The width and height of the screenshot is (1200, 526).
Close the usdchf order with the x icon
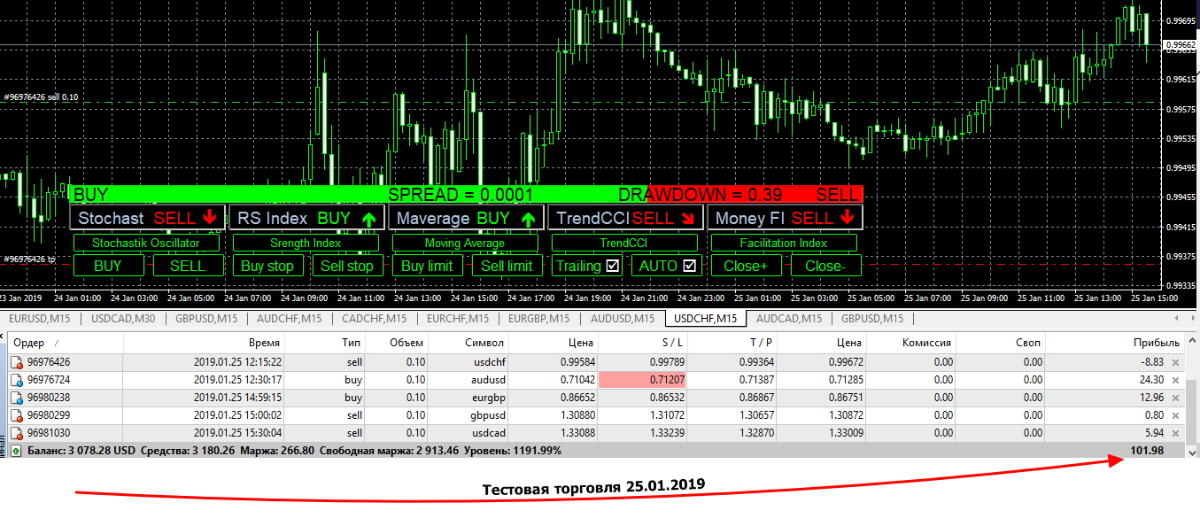pos(1176,362)
